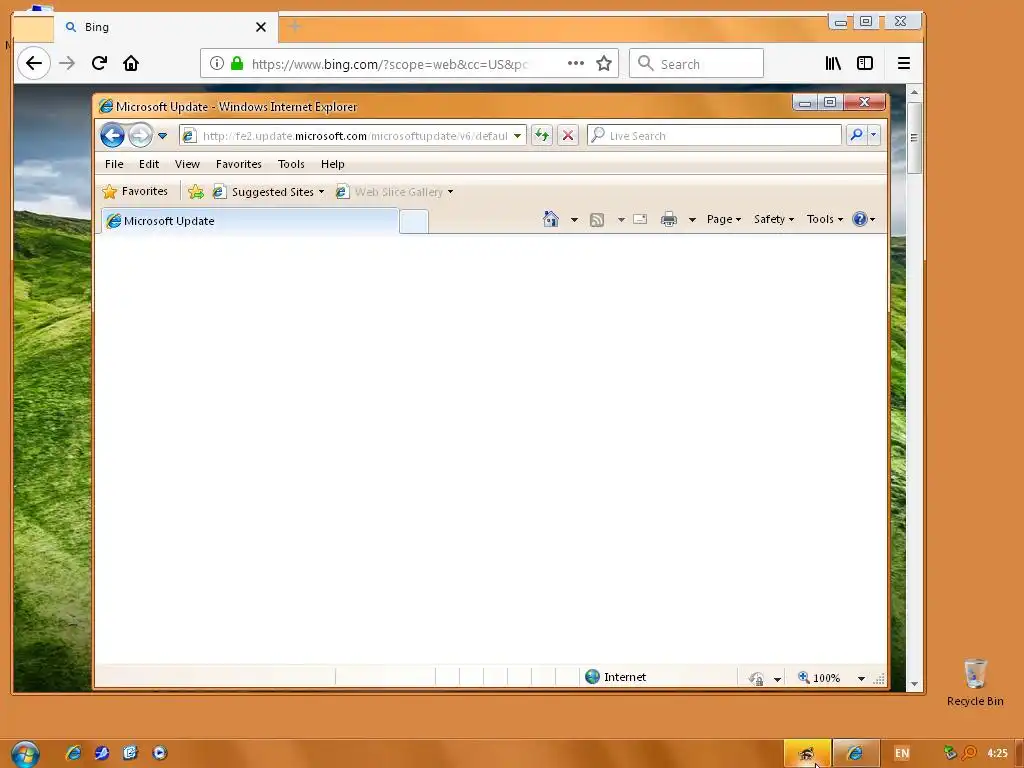Expand IE zoom level dropdown arrow
Screen dimensions: 1024x768
click(x=861, y=679)
